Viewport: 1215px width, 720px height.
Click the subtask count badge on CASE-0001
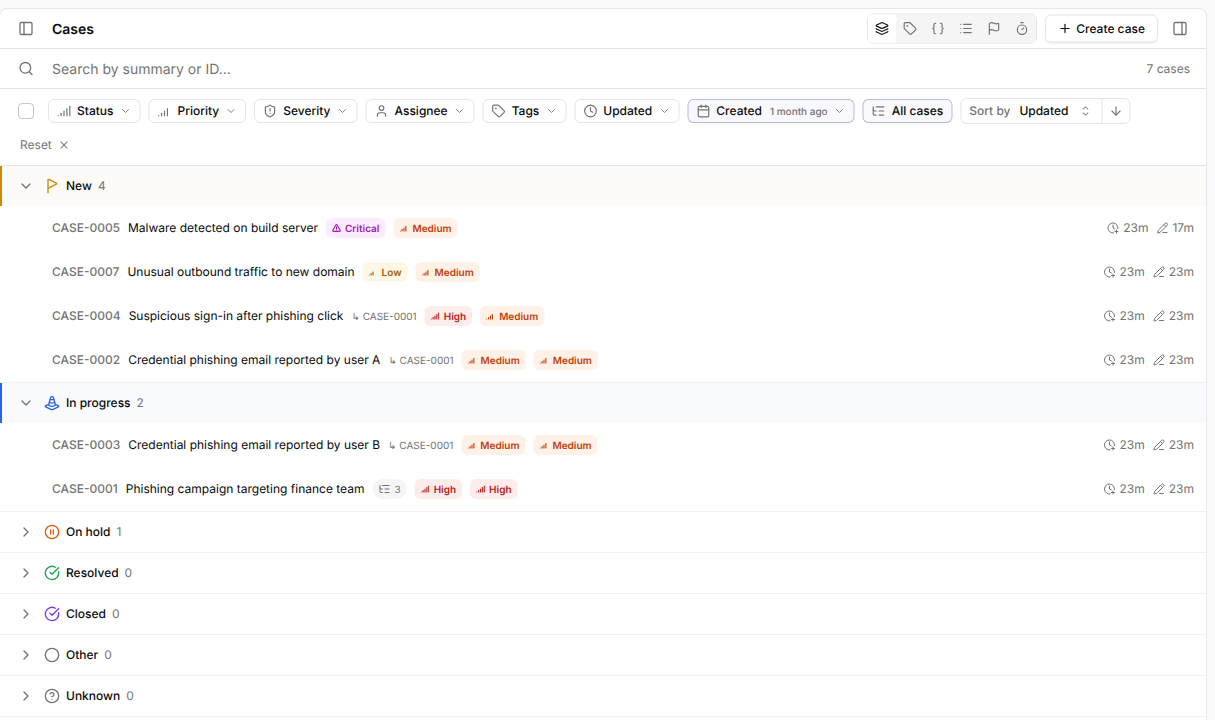point(390,489)
